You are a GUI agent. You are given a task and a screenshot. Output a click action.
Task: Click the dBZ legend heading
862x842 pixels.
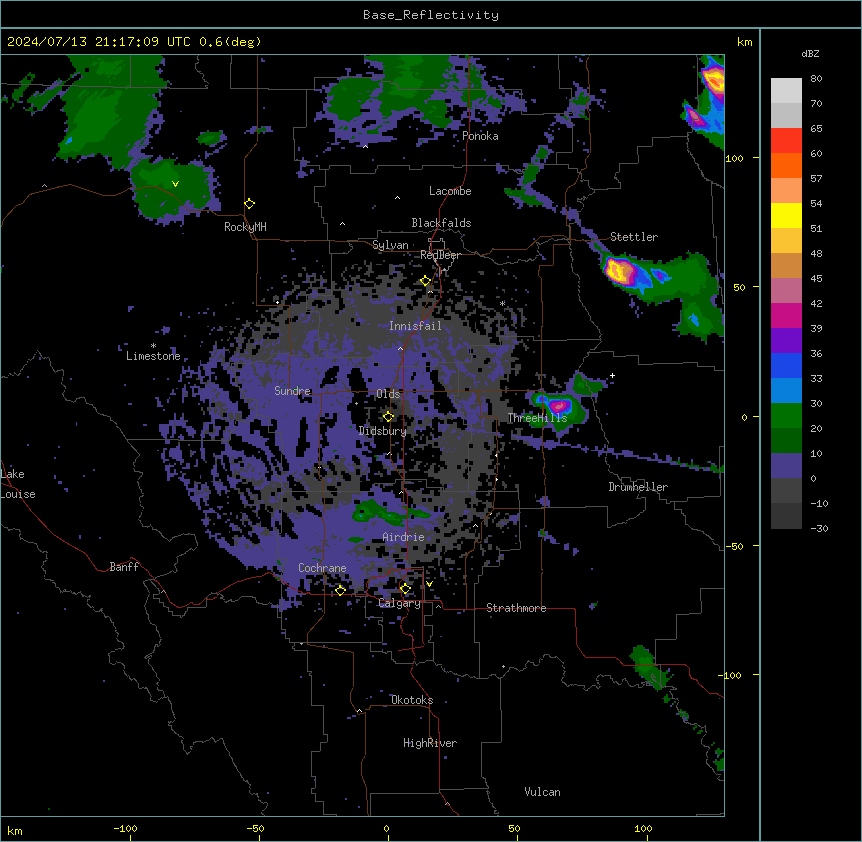click(x=810, y=54)
